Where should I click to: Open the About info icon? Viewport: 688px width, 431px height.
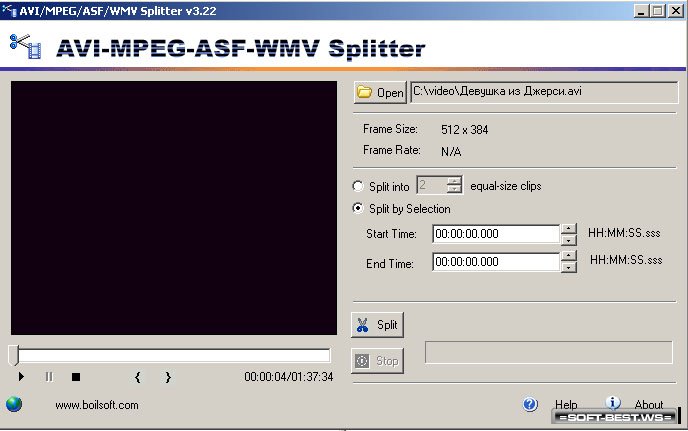point(613,402)
